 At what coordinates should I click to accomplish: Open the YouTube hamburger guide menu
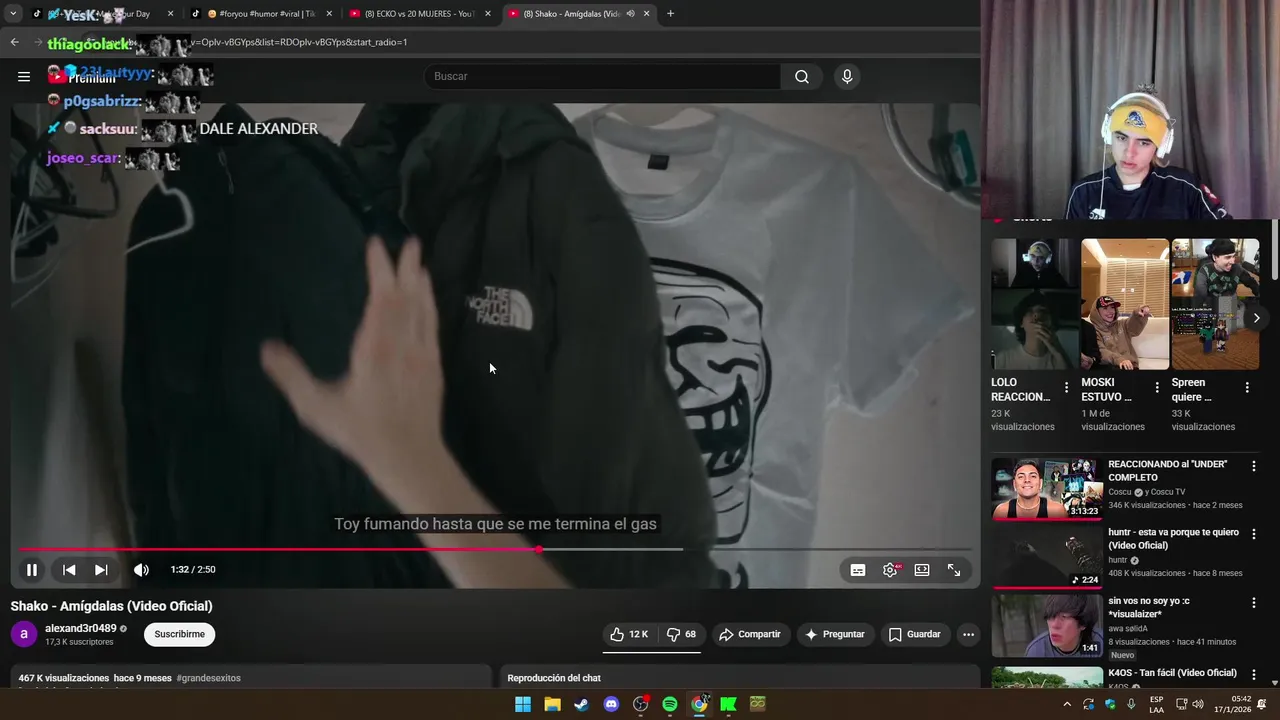coord(24,76)
